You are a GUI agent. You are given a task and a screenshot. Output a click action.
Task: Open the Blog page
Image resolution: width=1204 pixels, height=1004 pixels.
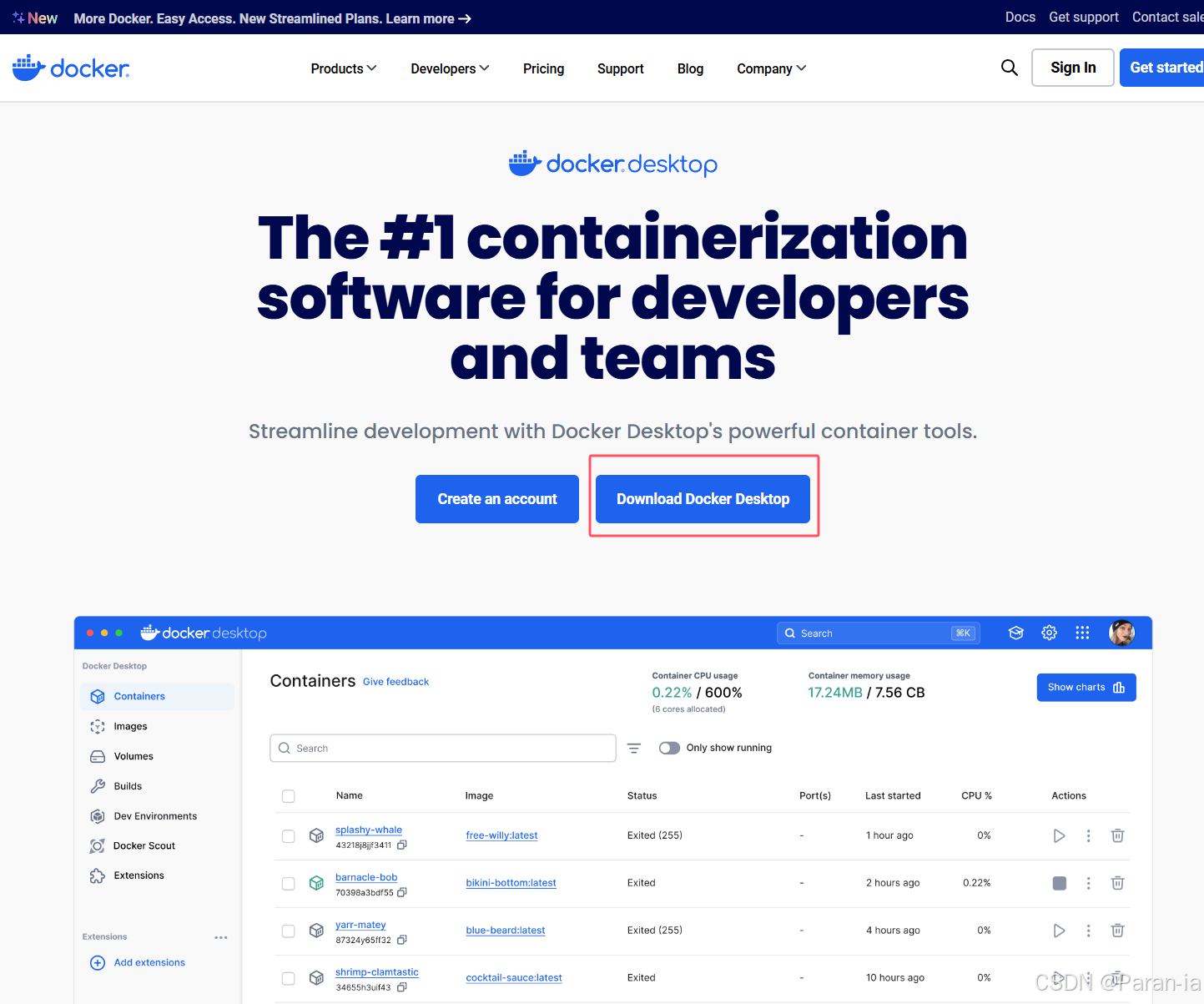(690, 68)
